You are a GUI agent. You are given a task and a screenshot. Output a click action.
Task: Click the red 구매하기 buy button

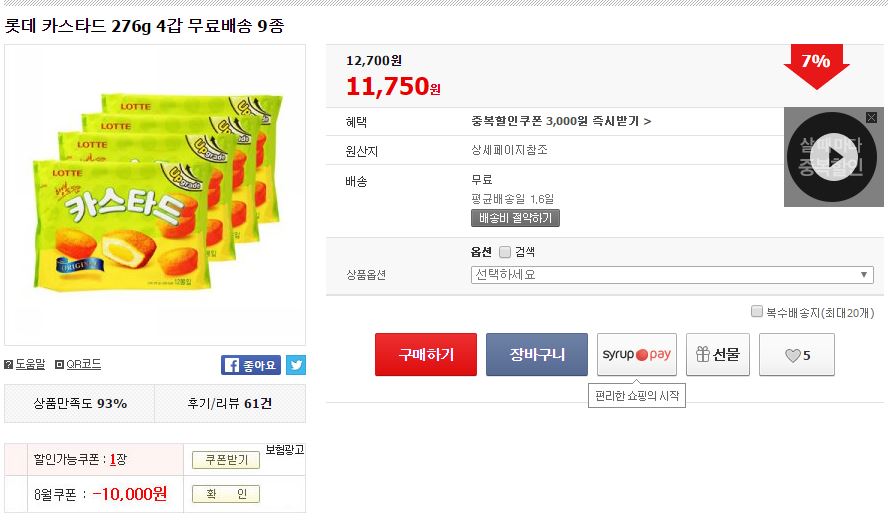426,355
